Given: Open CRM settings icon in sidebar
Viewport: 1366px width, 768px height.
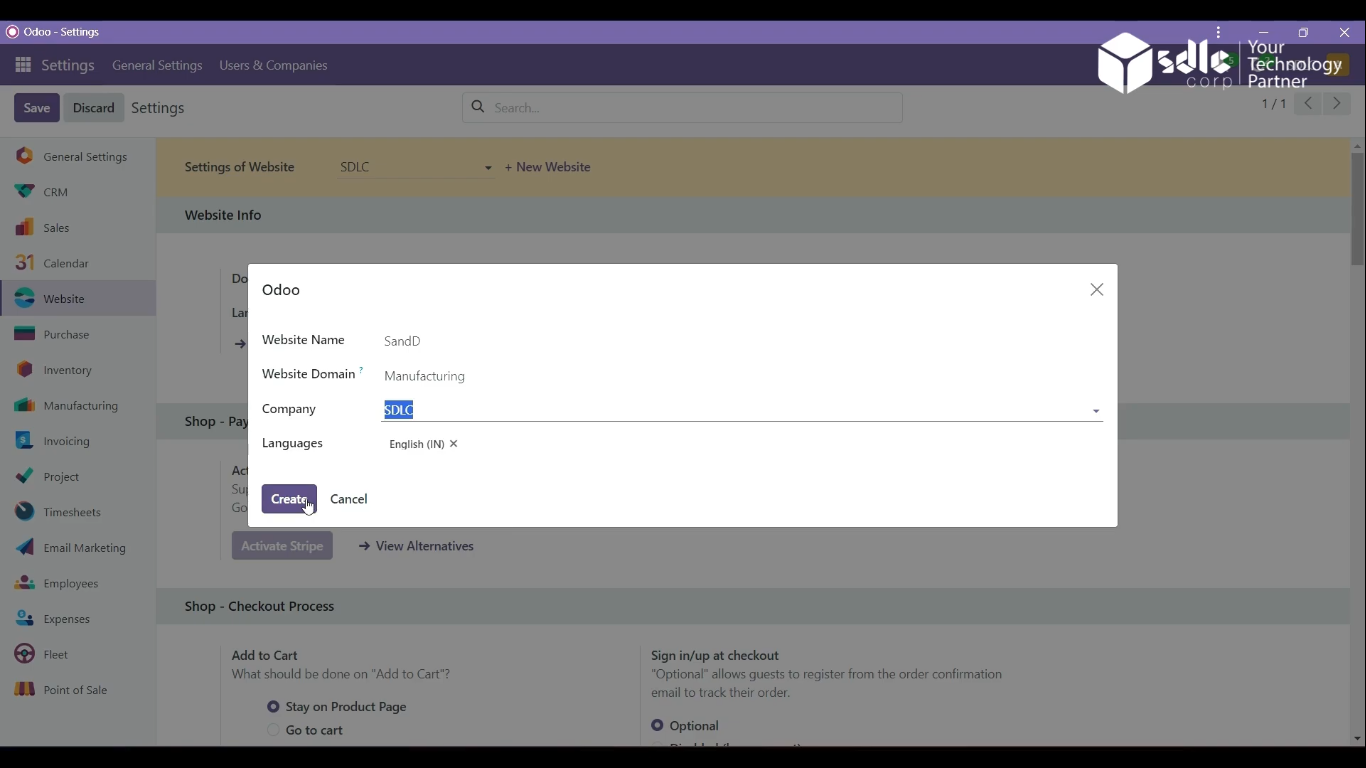Looking at the screenshot, I should (x=24, y=192).
